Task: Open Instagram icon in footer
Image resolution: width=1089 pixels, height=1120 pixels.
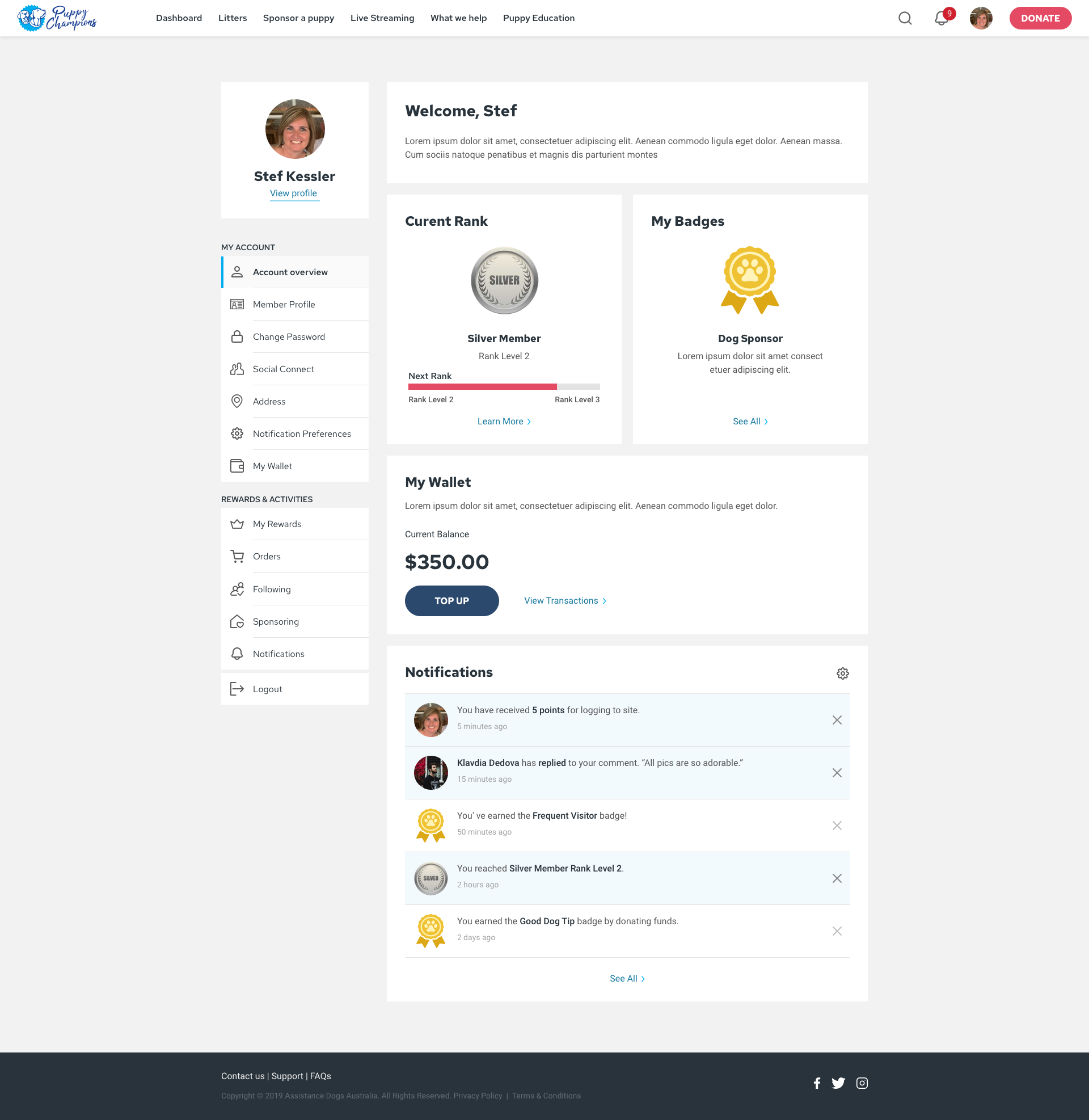Action: pyautogui.click(x=862, y=1083)
